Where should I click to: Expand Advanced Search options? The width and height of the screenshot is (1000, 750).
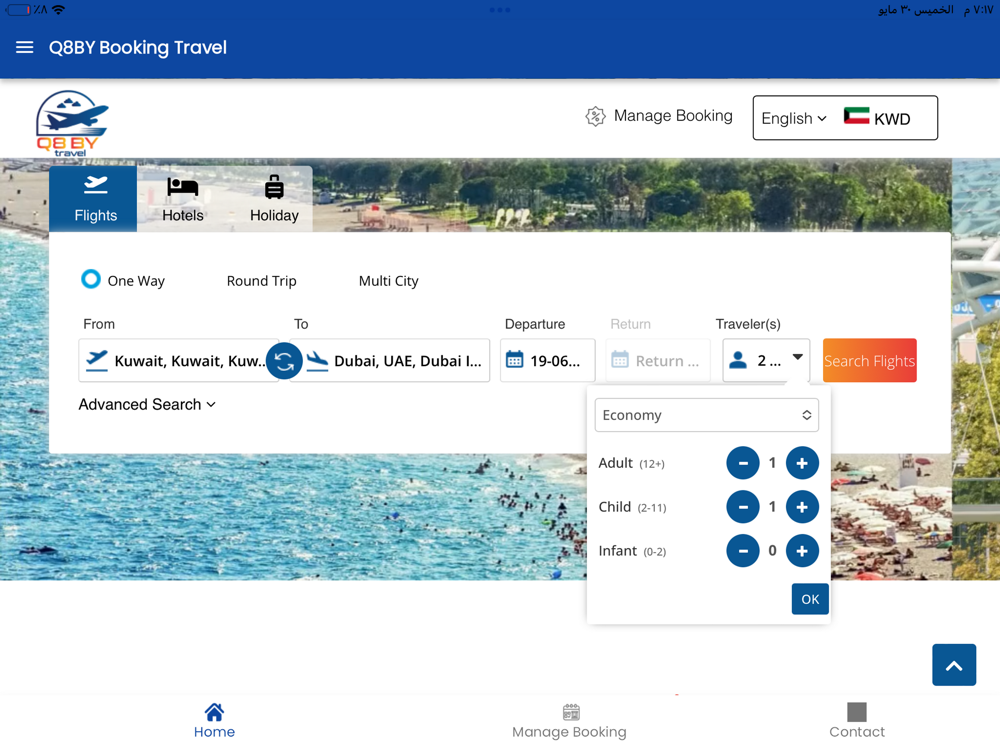(147, 404)
